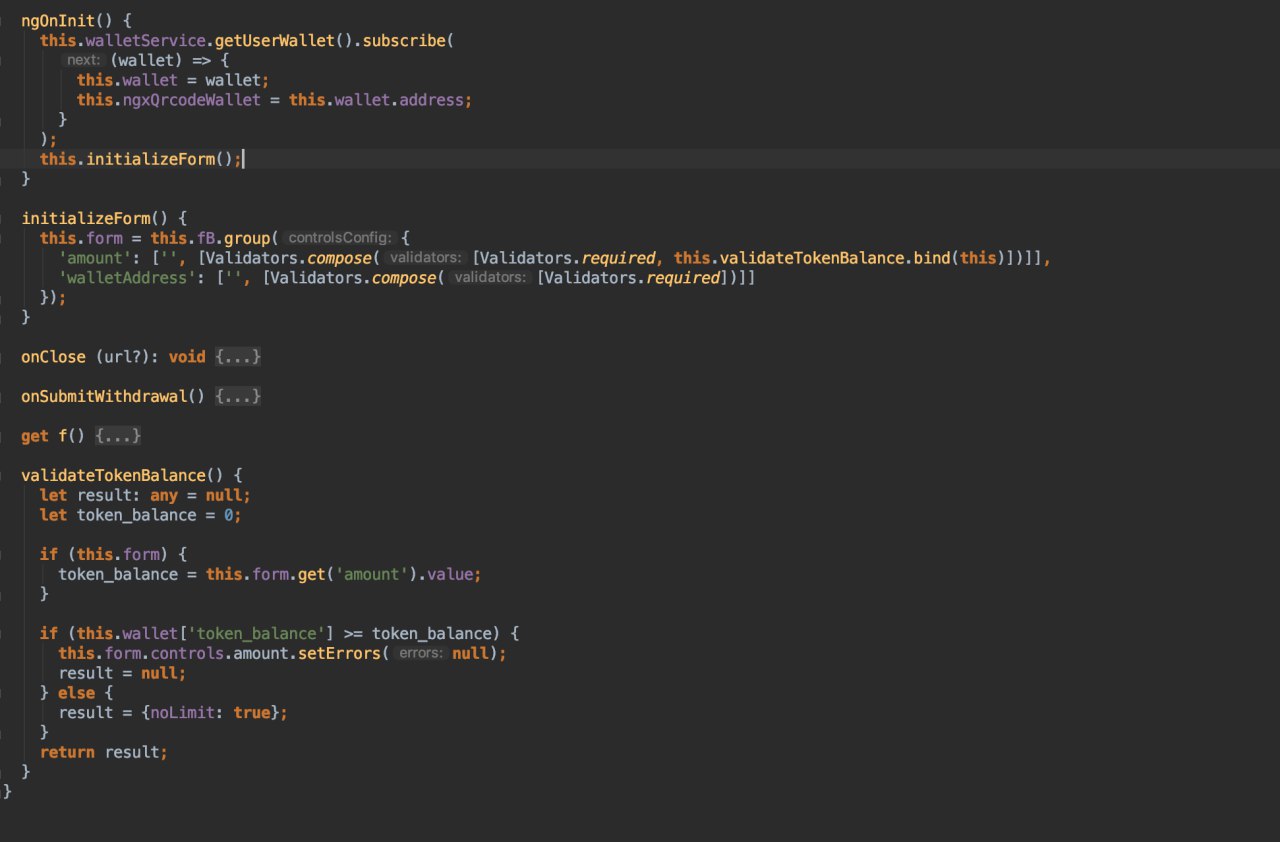The height and width of the screenshot is (842, 1280).
Task: Click the setErrors method call
Action: (x=339, y=653)
